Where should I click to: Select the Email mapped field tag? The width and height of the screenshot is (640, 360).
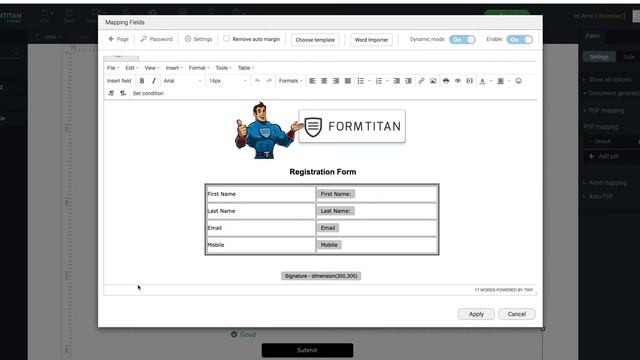click(328, 228)
